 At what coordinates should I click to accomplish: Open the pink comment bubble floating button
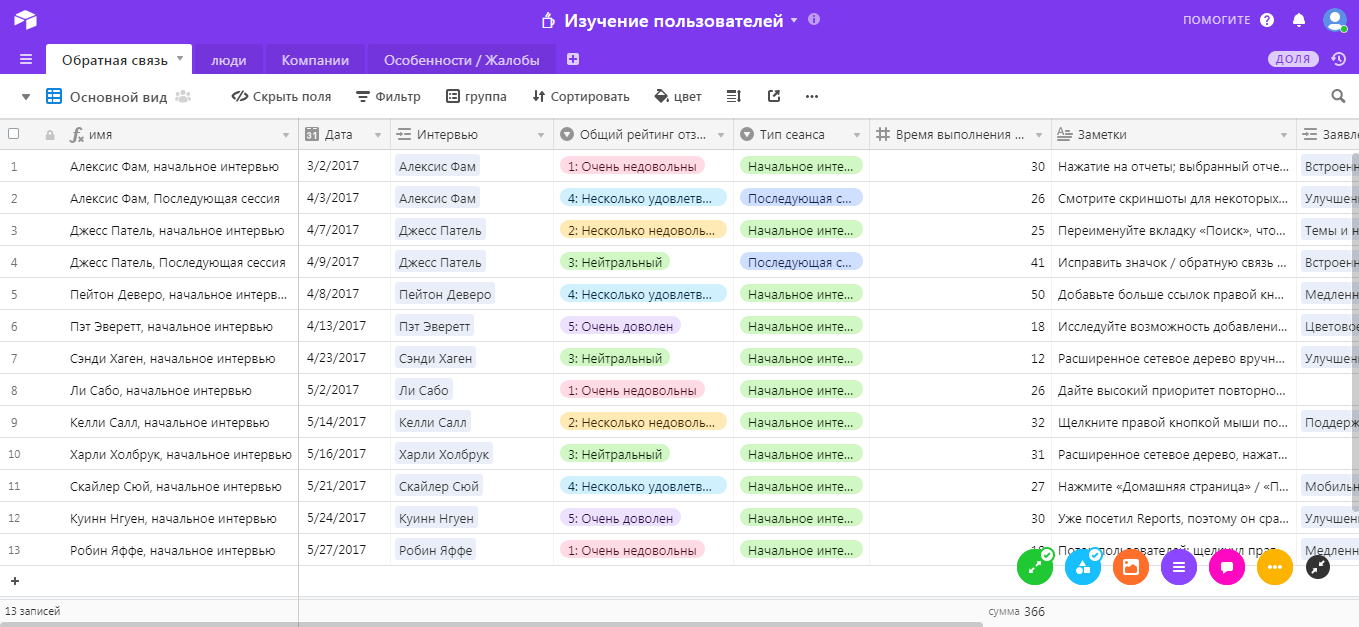pos(1227,567)
